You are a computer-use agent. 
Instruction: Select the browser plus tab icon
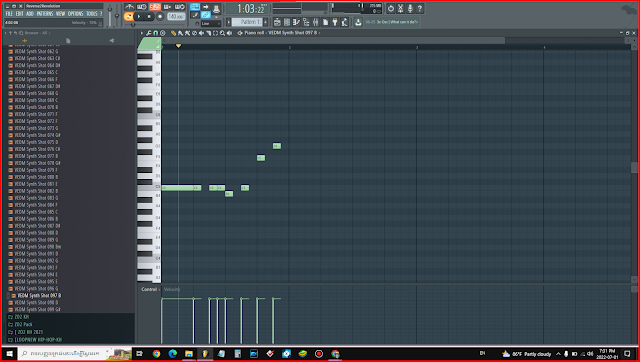pyautogui.click(x=24, y=40)
